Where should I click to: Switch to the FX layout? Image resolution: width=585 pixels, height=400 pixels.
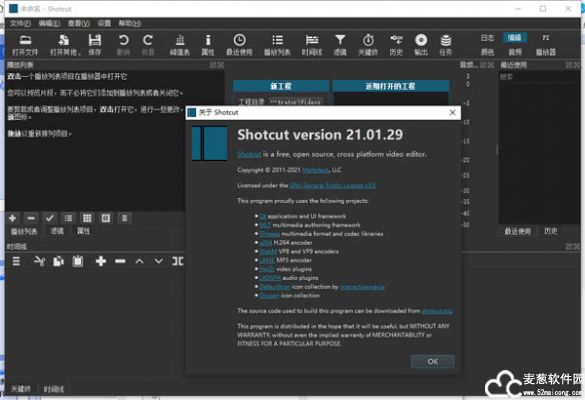(545, 38)
